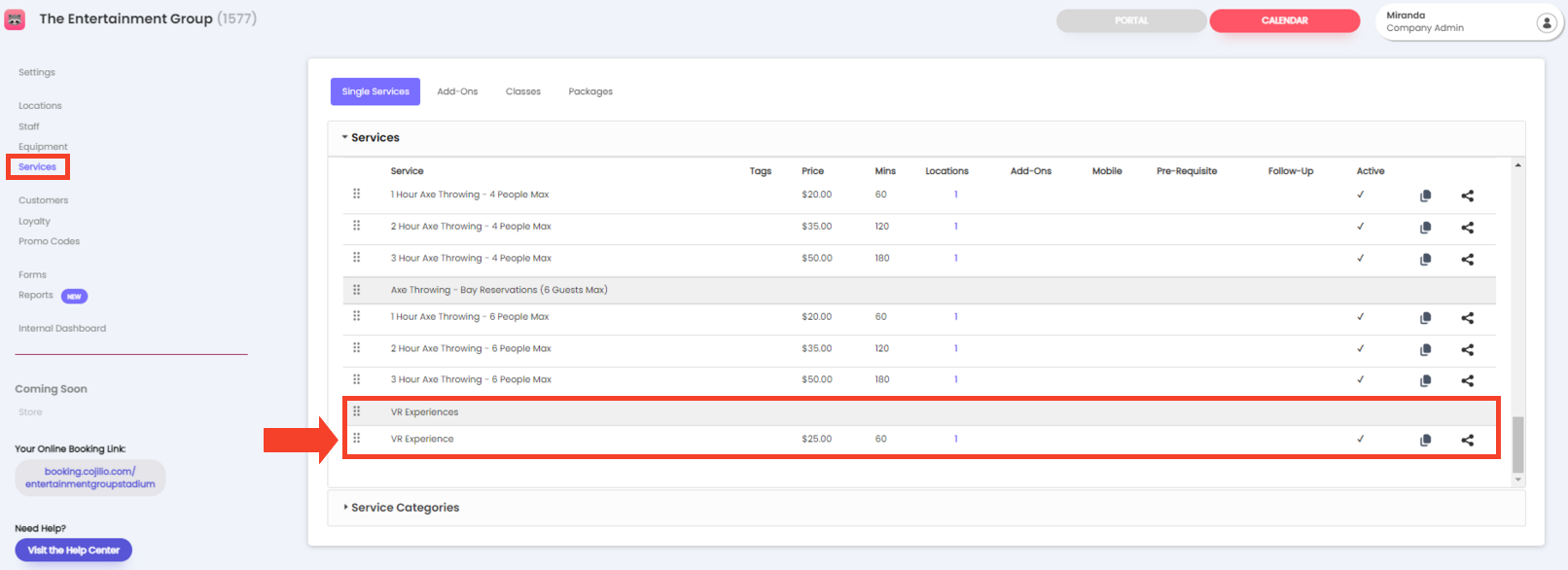
Task: Switch to the Add-Ons tab
Action: coord(457,91)
